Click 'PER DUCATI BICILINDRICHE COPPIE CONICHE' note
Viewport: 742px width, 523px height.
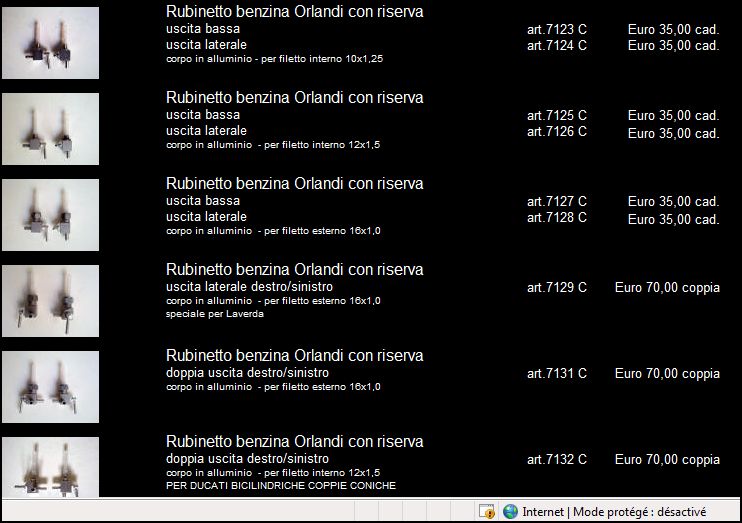click(x=281, y=486)
